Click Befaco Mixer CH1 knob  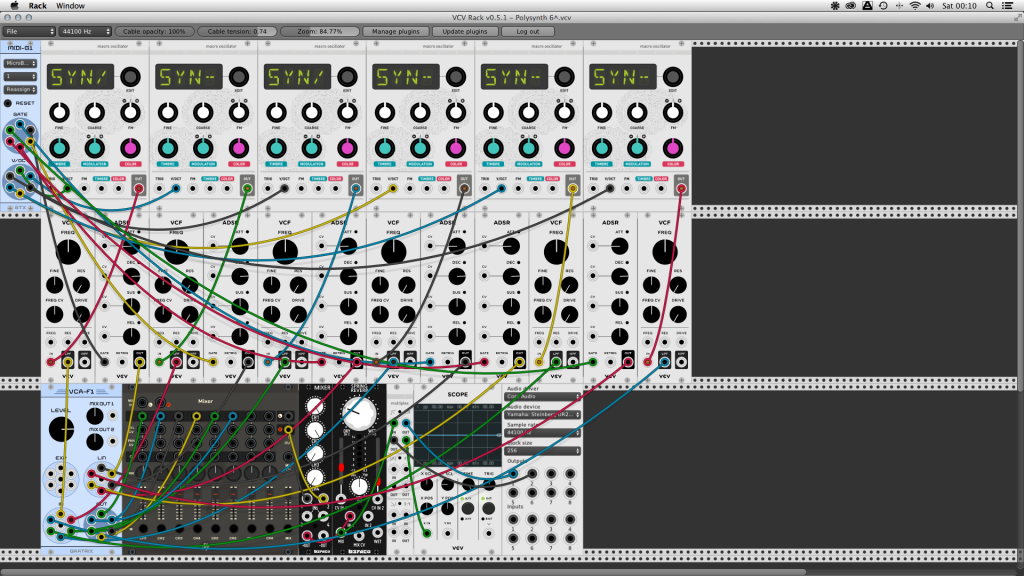(x=315, y=408)
